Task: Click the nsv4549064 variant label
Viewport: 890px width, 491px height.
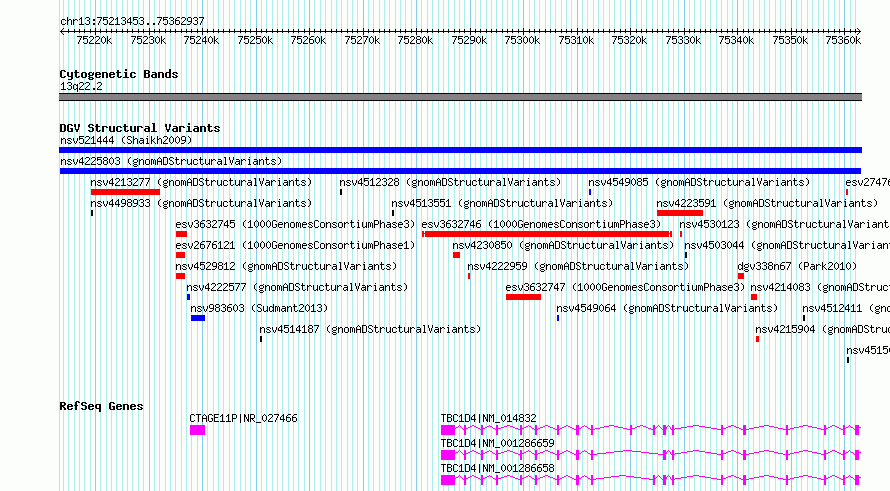Action: (667, 308)
